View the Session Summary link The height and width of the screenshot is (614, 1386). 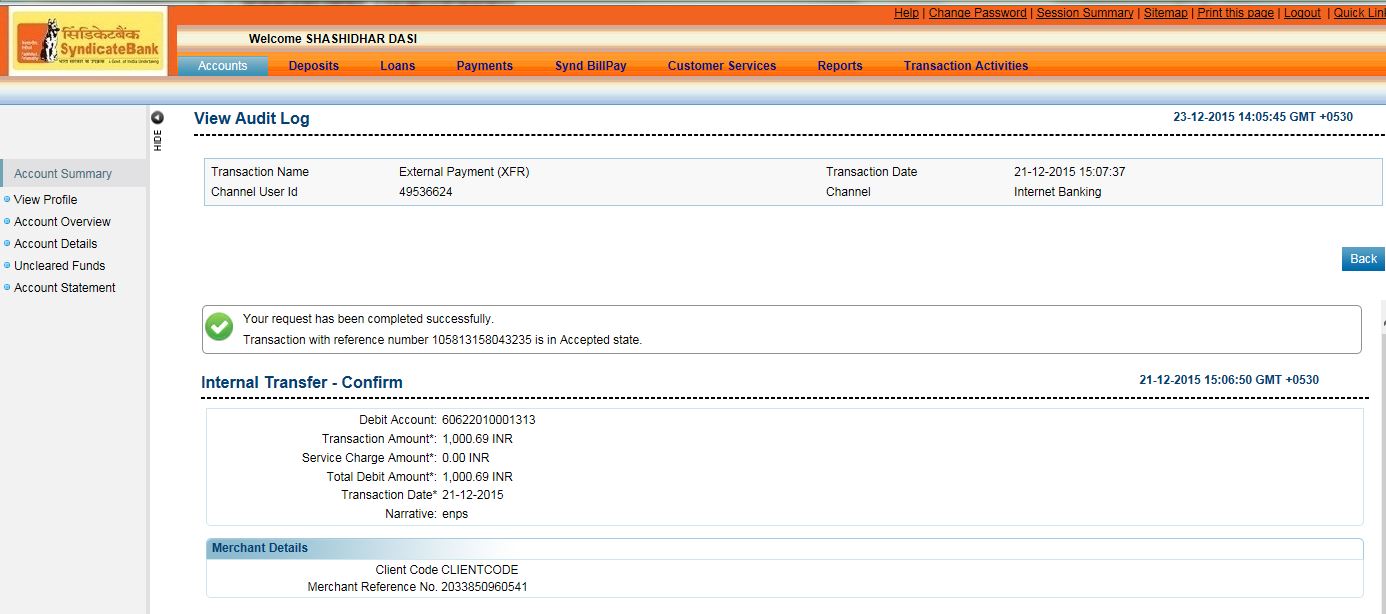coord(1084,13)
